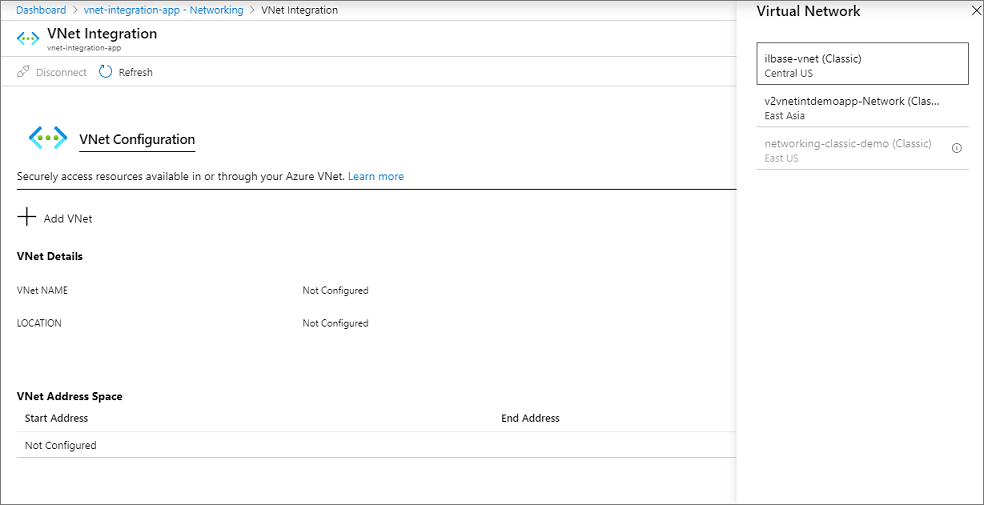Click the End Address column header
984x505 pixels.
(x=530, y=418)
